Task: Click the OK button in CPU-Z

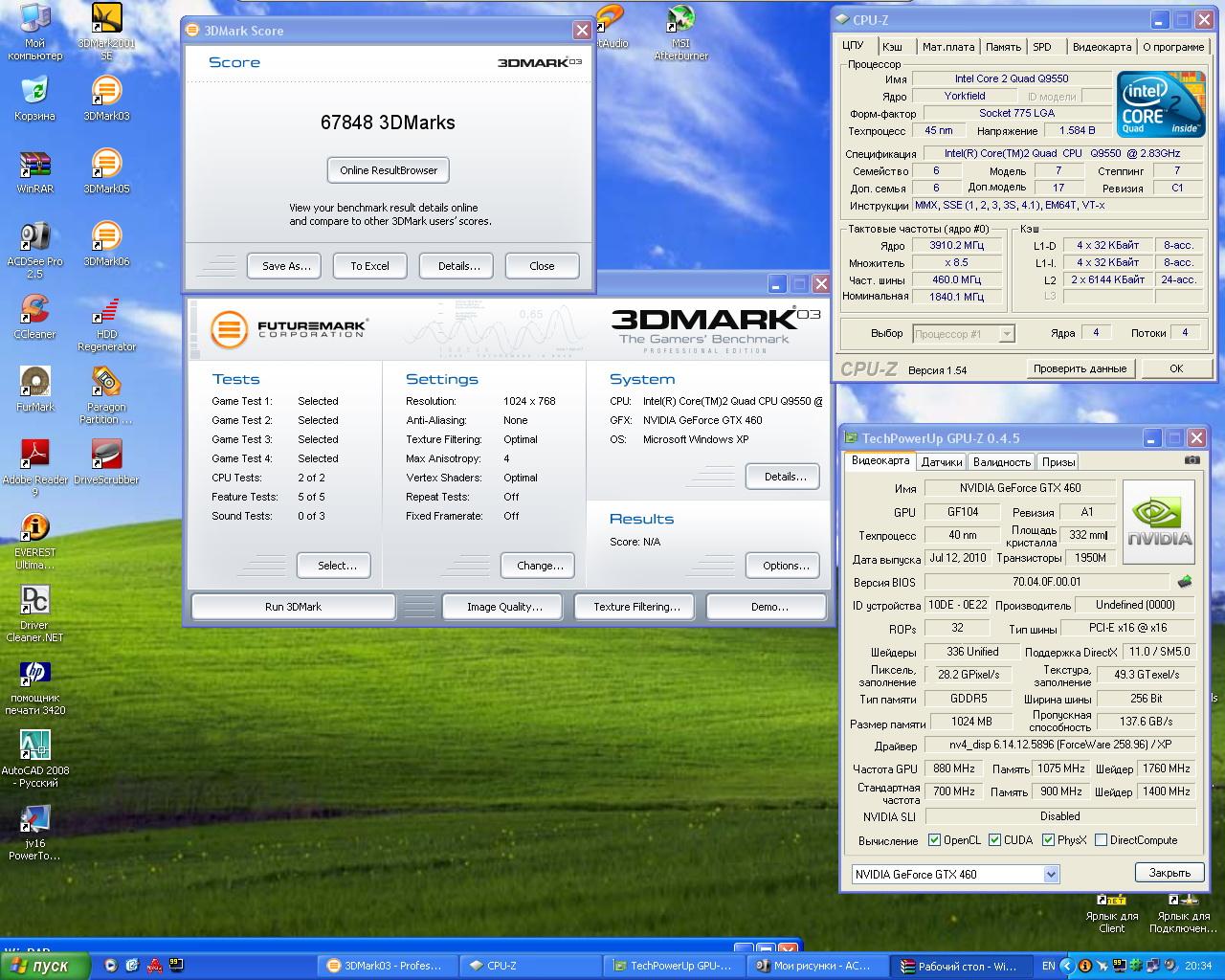Action: coord(1176,368)
